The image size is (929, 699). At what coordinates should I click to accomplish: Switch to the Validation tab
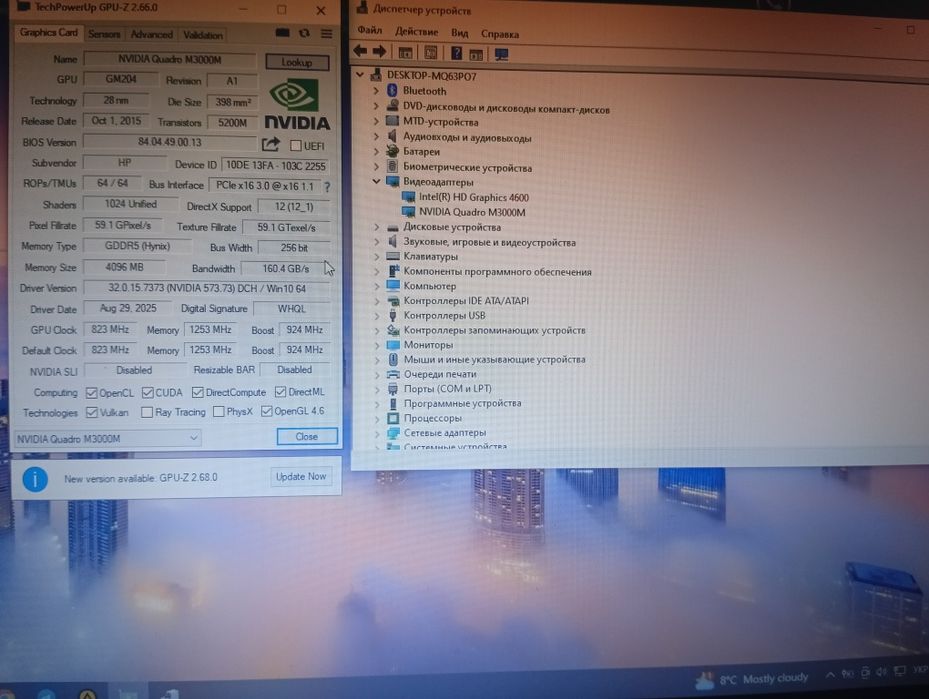pos(203,35)
